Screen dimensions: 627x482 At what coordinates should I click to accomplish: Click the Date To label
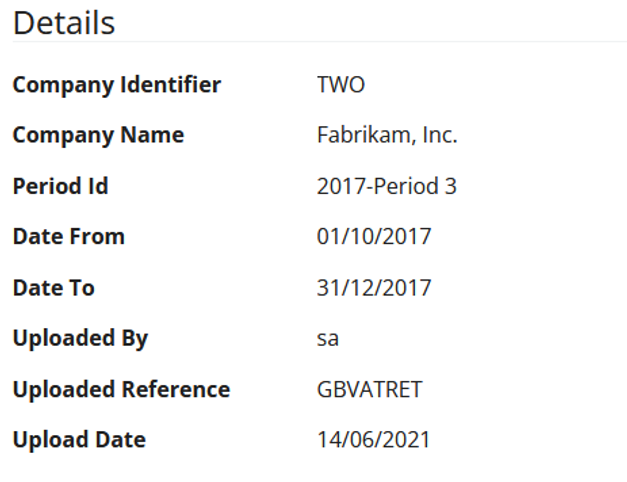coord(53,288)
